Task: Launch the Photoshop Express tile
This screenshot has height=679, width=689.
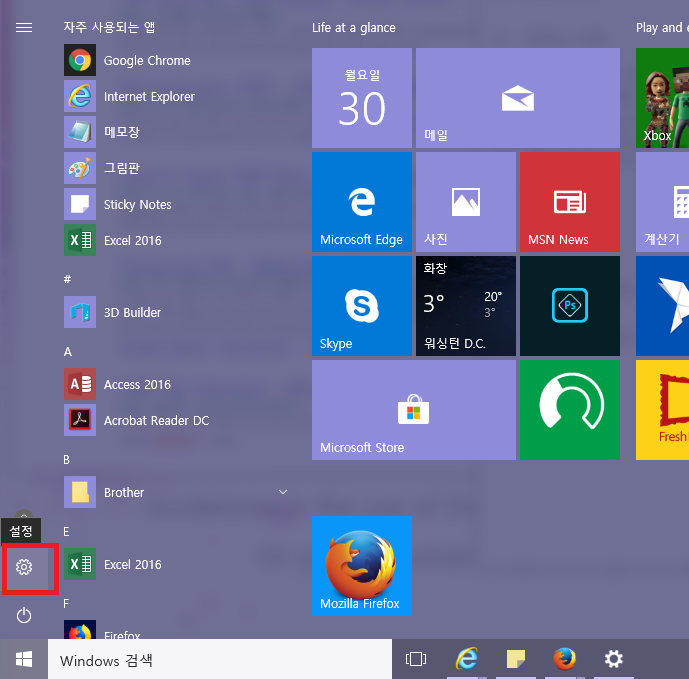Action: [x=570, y=306]
